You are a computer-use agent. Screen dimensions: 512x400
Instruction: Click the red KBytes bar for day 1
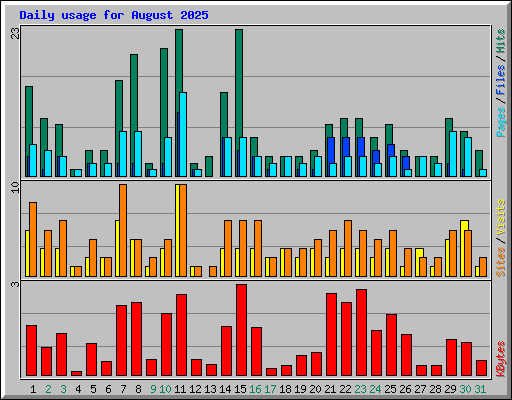click(x=31, y=350)
